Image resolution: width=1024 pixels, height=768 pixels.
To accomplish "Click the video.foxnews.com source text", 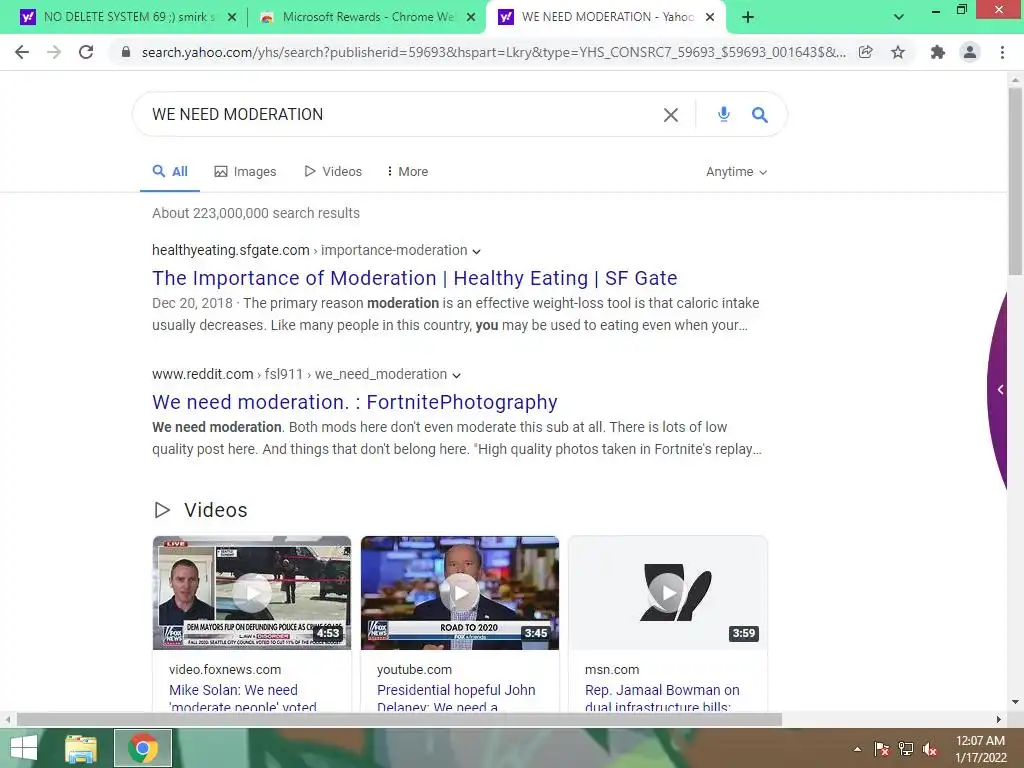I will [x=225, y=669].
